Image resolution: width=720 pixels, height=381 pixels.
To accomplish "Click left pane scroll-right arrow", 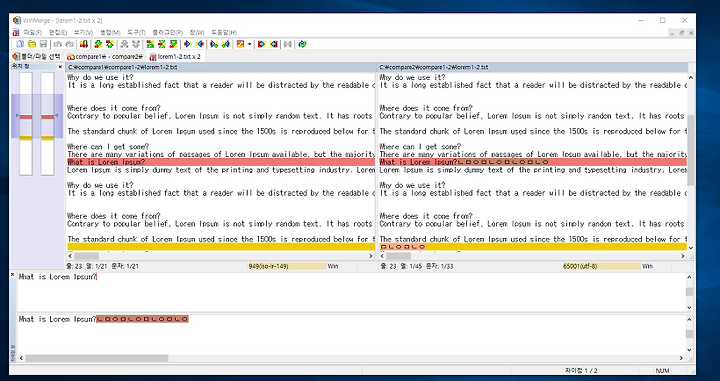I will (x=371, y=256).
